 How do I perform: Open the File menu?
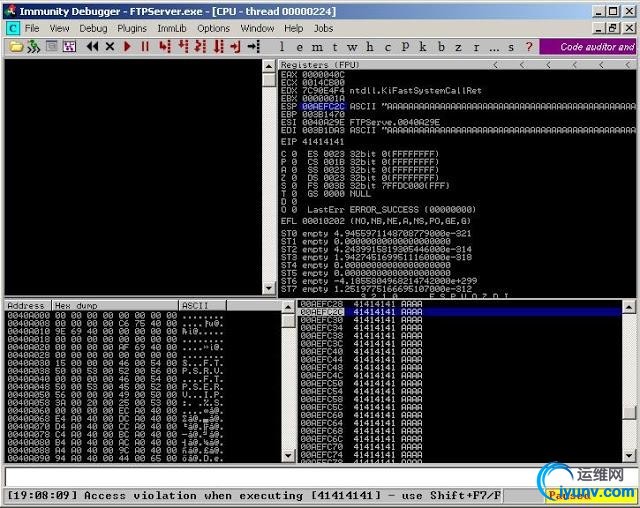[x=32, y=28]
